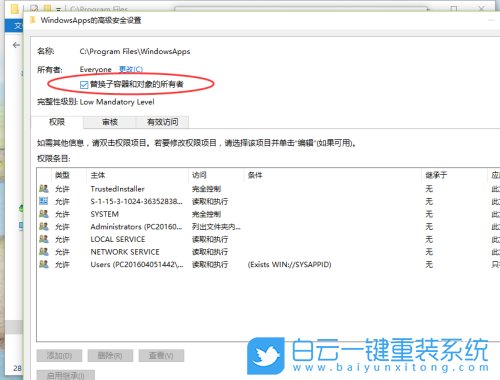
Task: Select the TrustedInstaller user icon
Action: (44, 189)
